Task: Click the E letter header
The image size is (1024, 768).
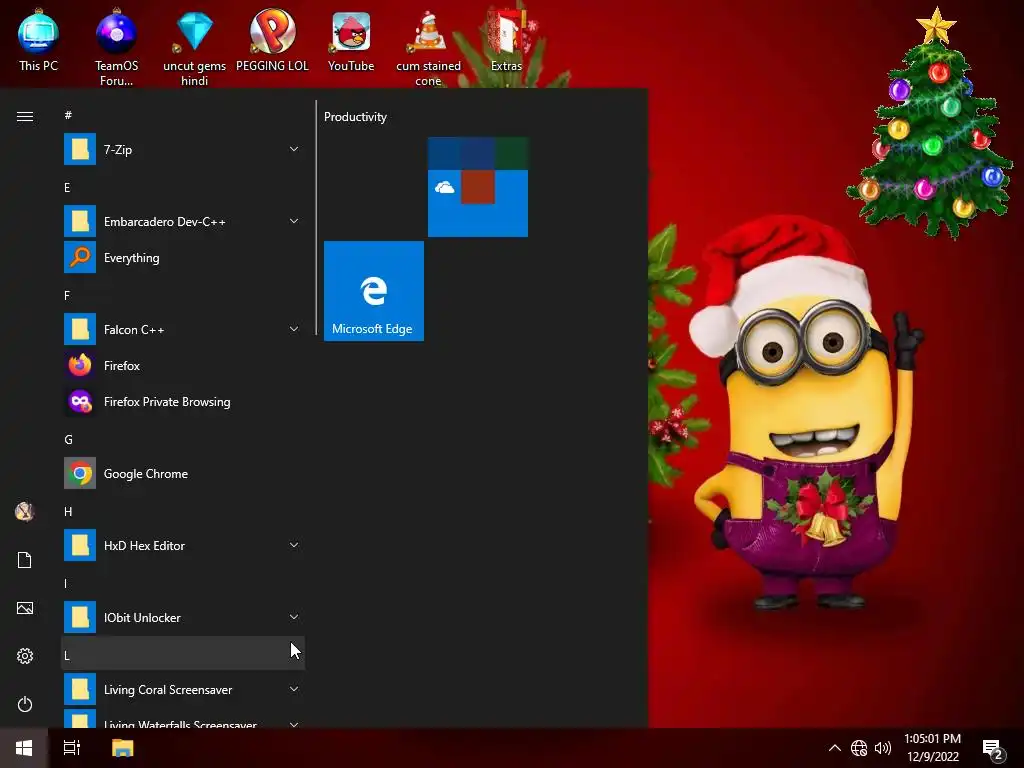Action: point(183,187)
